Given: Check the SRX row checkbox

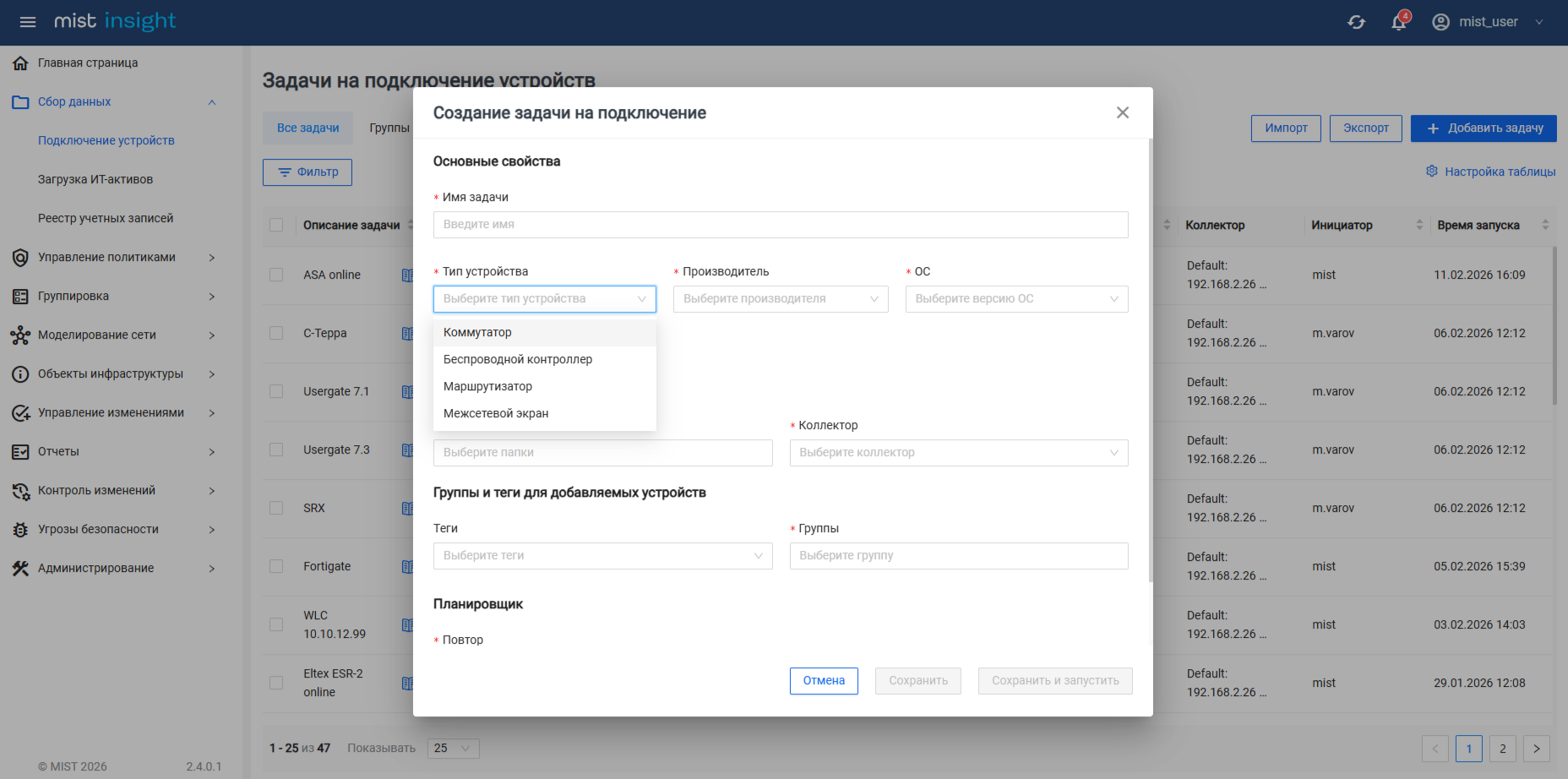Looking at the screenshot, I should [276, 508].
